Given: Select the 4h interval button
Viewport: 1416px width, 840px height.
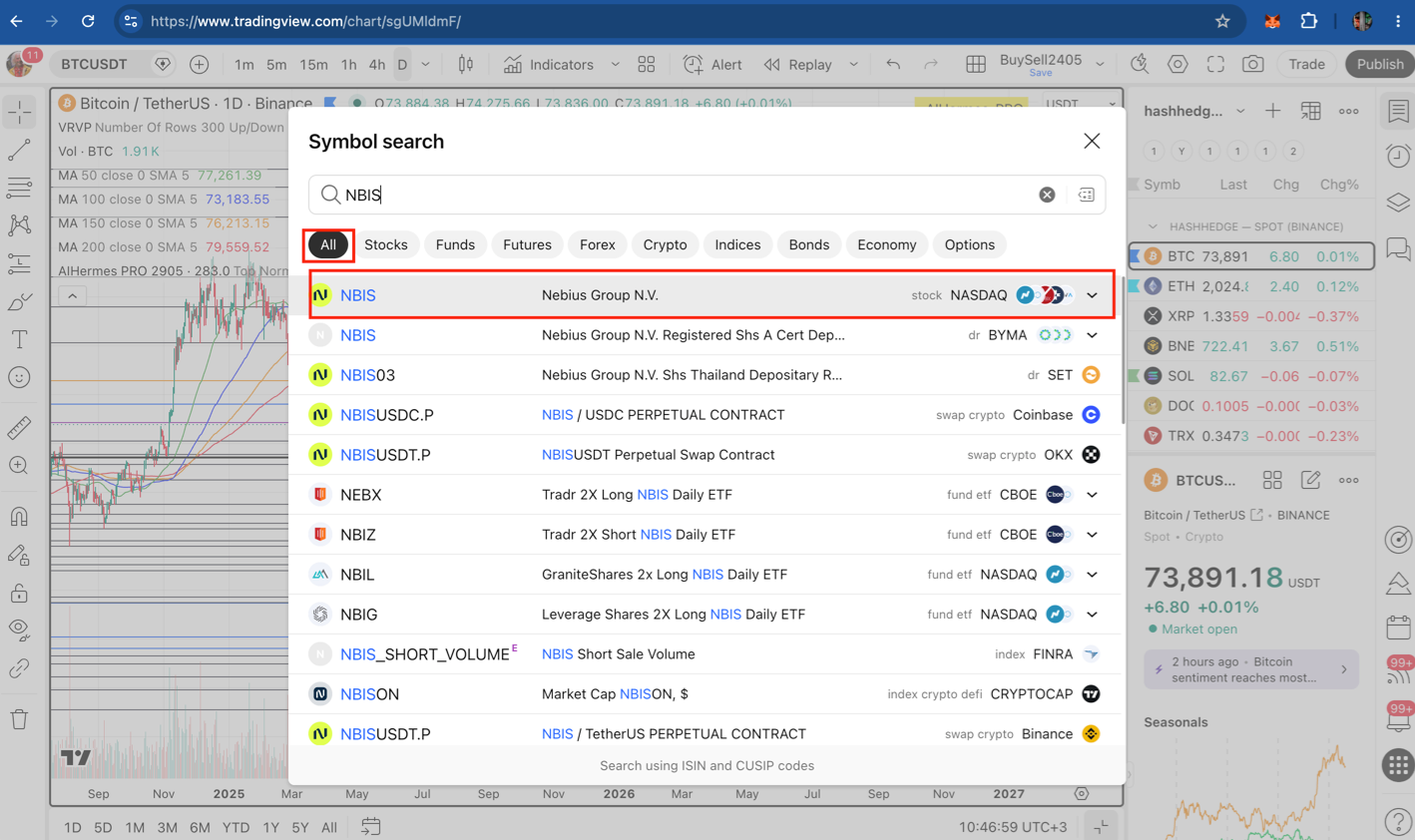Looking at the screenshot, I should (x=376, y=65).
